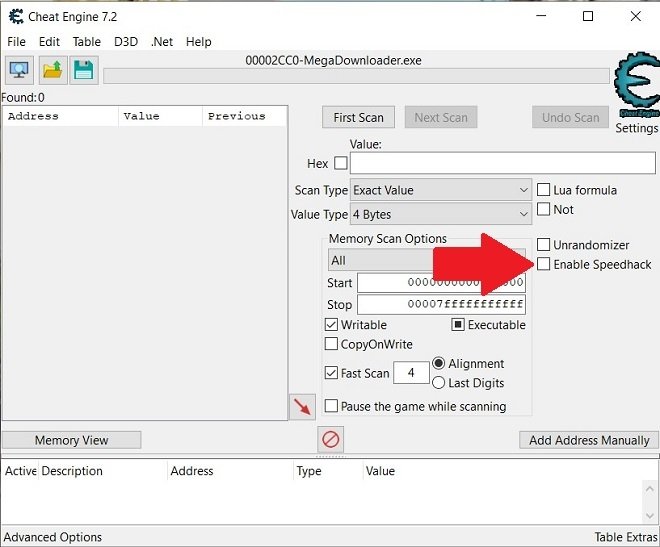Click the process name 00002CC0-MegaDownloader.exe
The image size is (660, 547).
point(333,61)
